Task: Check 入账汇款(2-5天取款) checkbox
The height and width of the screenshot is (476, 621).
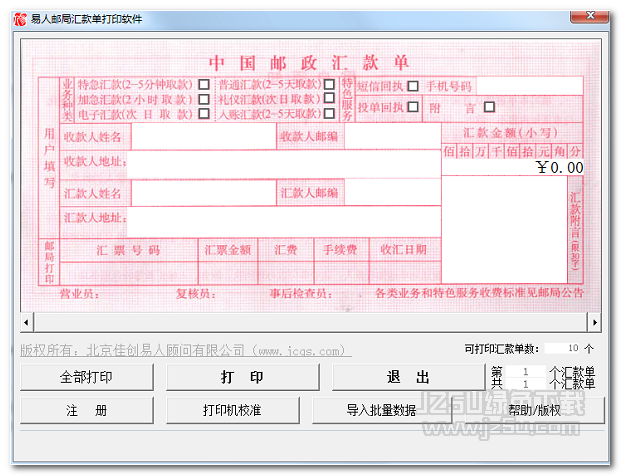Action: pyautogui.click(x=329, y=114)
